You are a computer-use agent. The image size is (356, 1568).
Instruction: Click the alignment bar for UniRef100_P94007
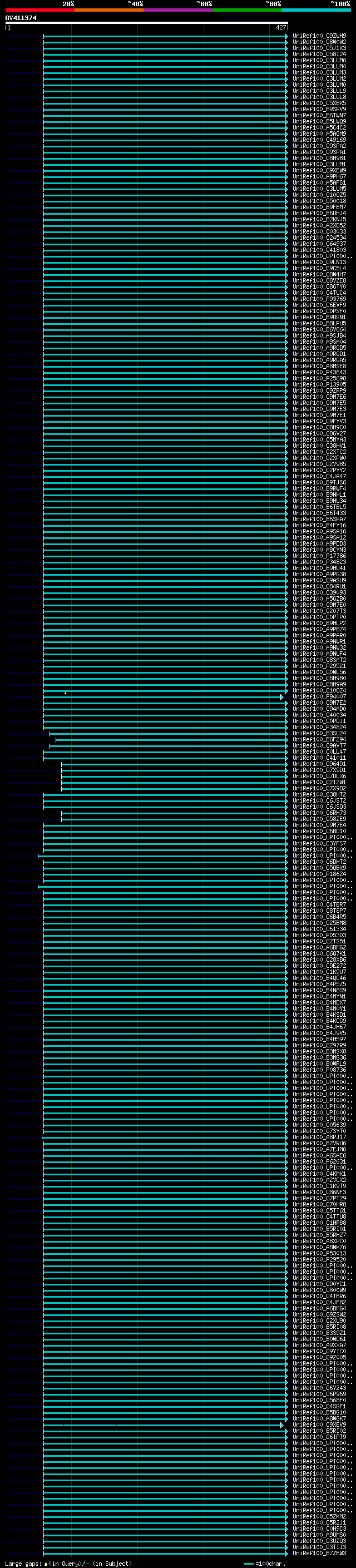tap(164, 697)
